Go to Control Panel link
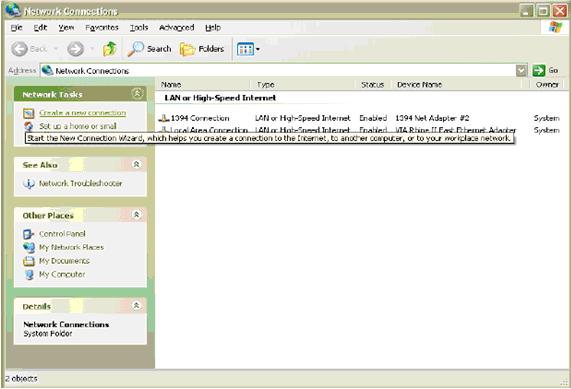Viewport: 571px width, 389px height. point(62,234)
